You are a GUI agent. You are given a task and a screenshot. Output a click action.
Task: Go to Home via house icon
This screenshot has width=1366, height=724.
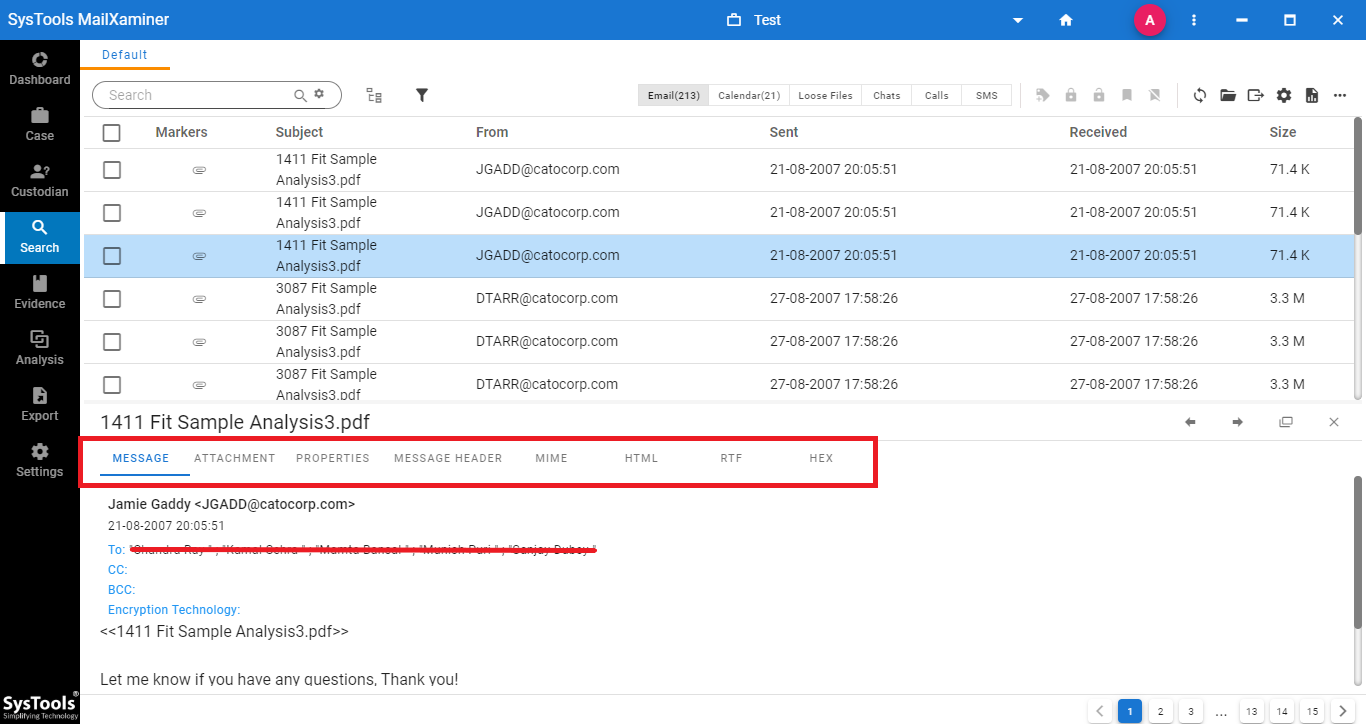1066,20
